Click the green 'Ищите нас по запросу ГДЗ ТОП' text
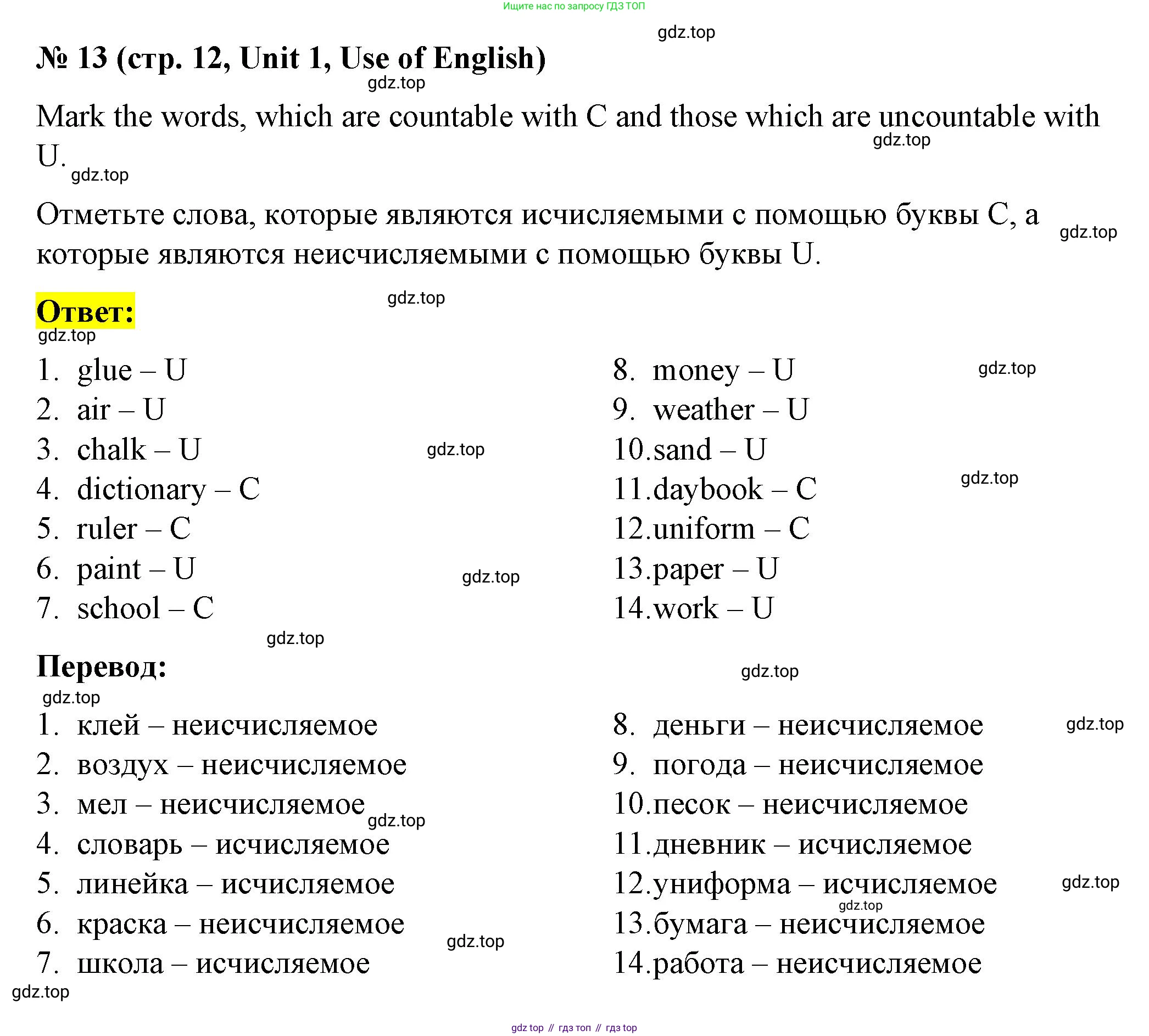This screenshot has width=1149, height=1036. pyautogui.click(x=574, y=6)
